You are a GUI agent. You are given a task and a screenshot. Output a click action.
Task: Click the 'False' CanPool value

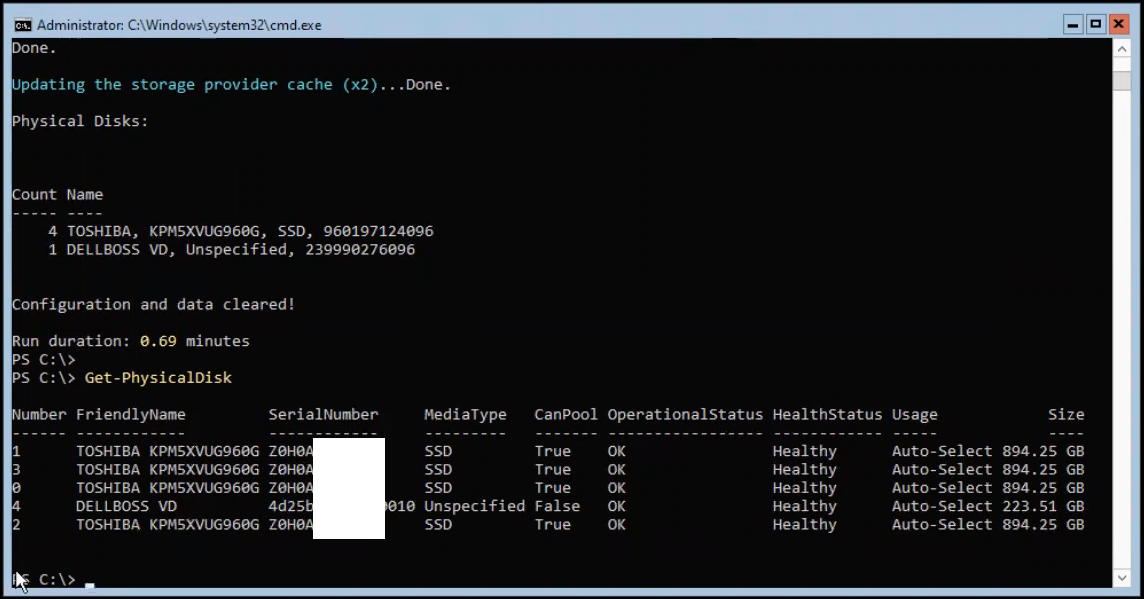(x=557, y=506)
